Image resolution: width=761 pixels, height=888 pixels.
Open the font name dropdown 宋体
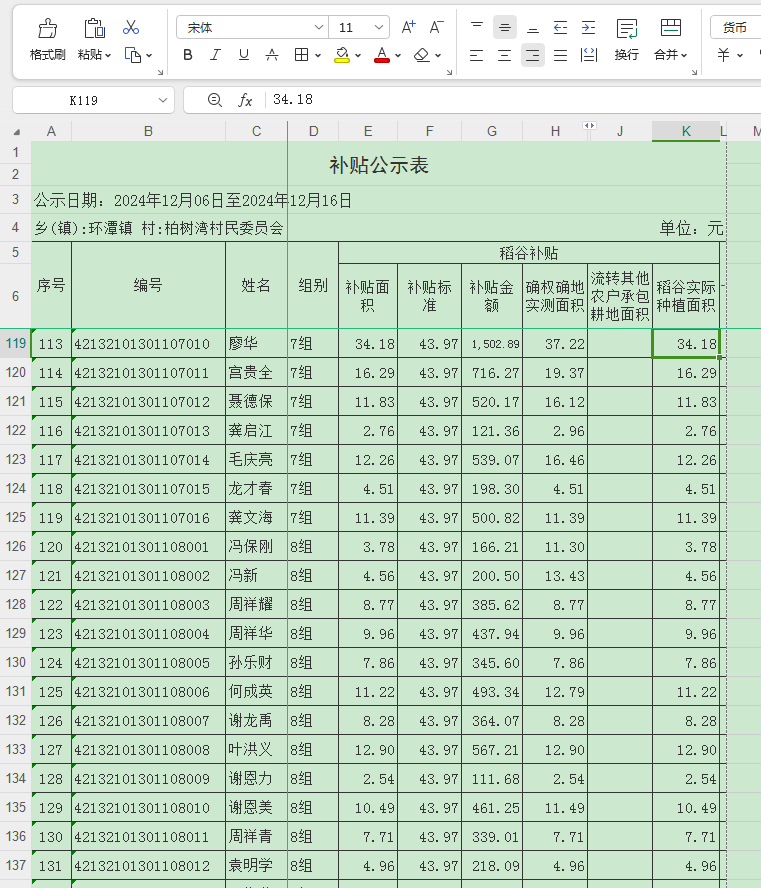click(x=252, y=27)
